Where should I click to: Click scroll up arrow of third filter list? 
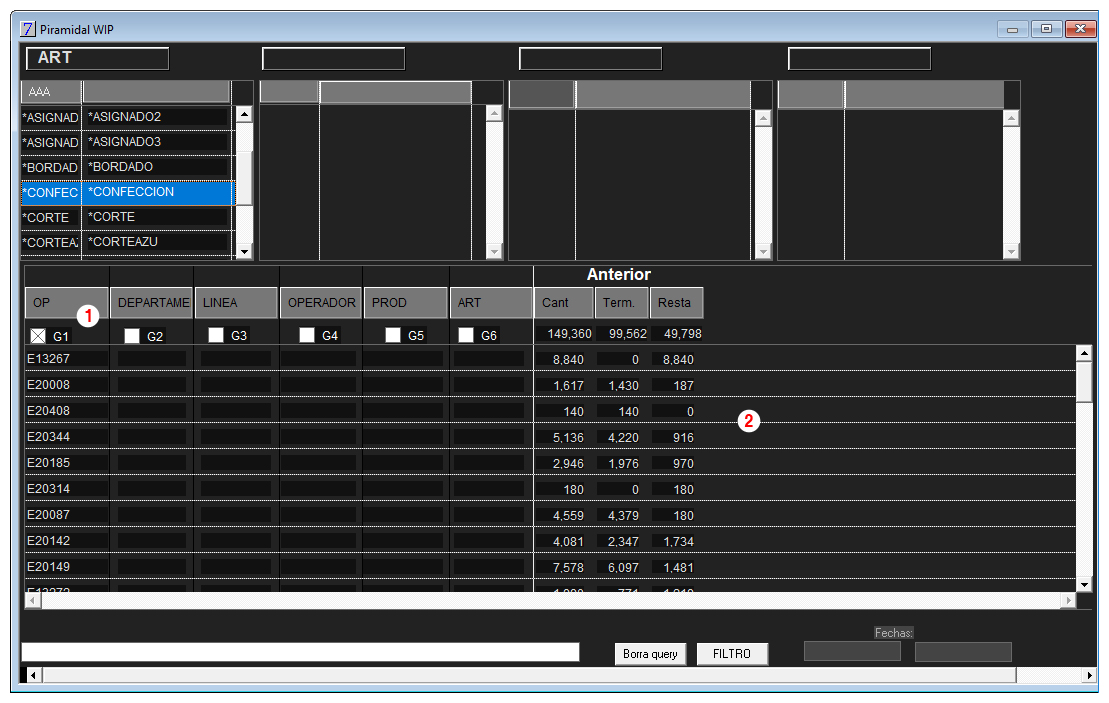(762, 118)
